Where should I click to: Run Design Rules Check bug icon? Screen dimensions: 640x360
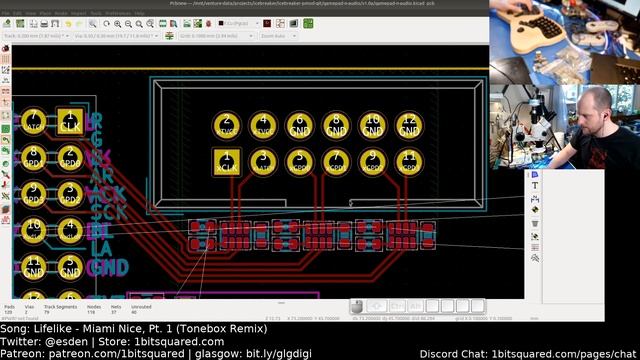209,24
